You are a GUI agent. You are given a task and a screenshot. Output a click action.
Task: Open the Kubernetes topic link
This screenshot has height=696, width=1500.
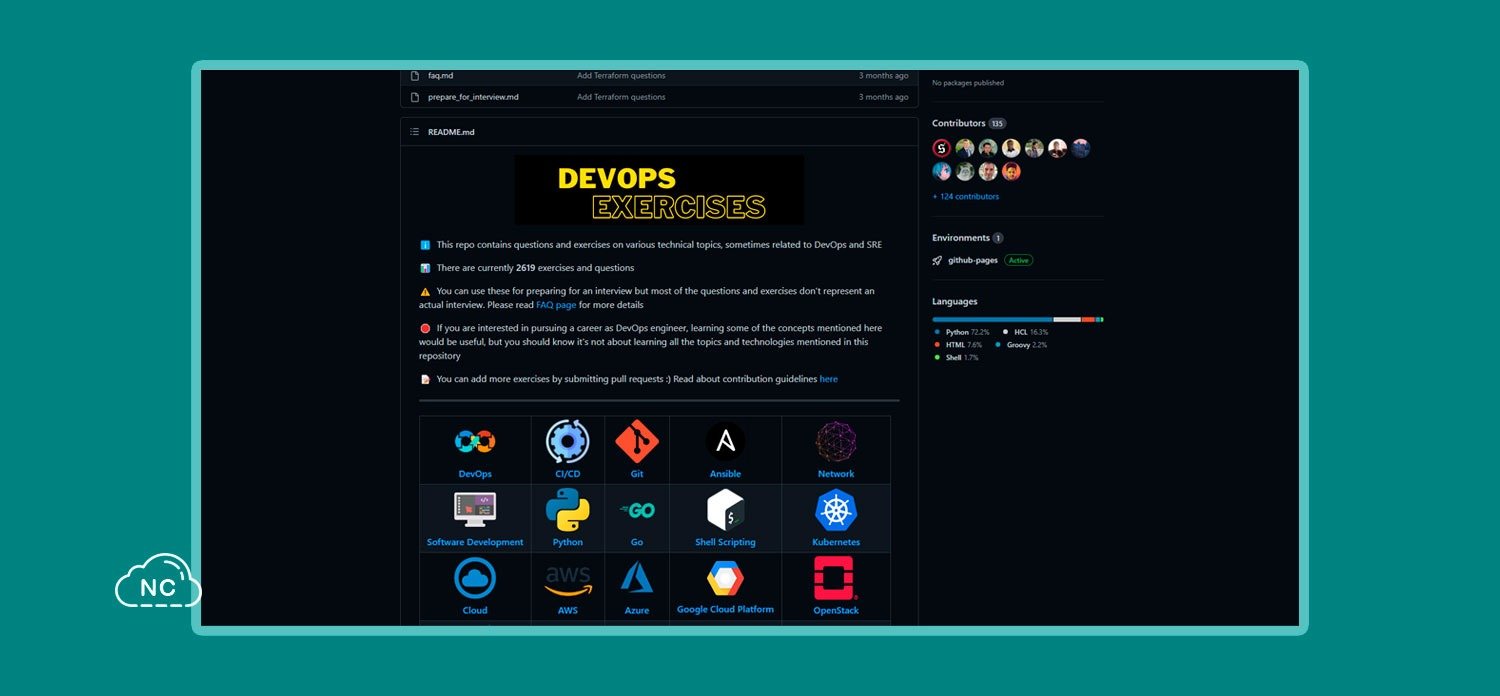tap(836, 542)
